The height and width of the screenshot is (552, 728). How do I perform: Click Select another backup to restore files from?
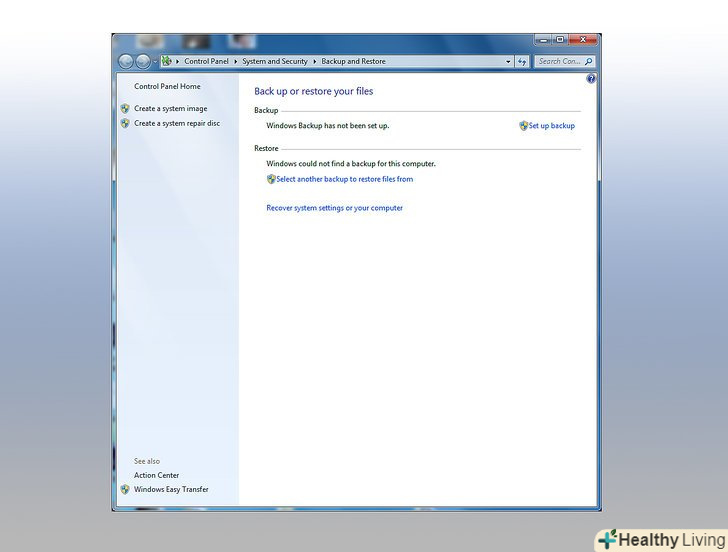pyautogui.click(x=344, y=179)
